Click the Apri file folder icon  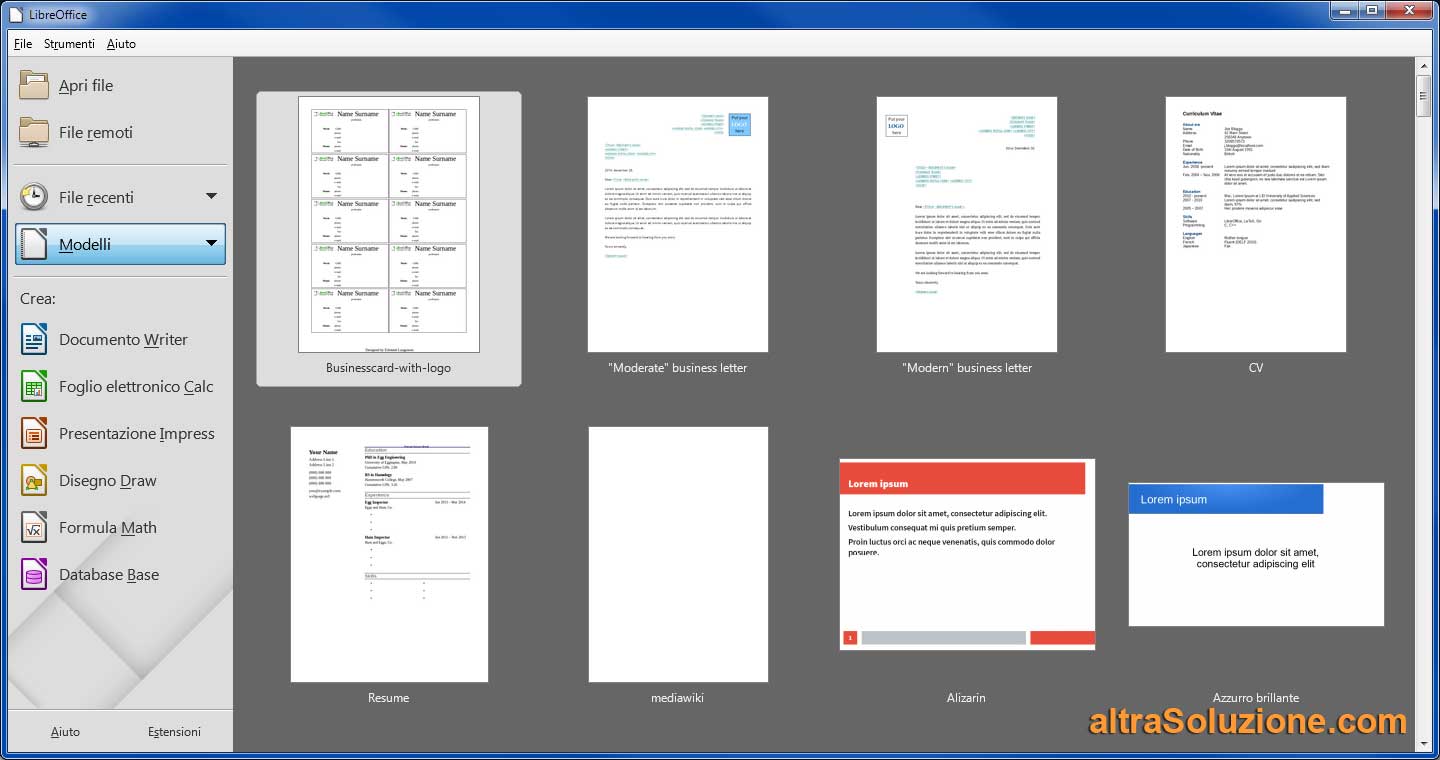tap(34, 85)
